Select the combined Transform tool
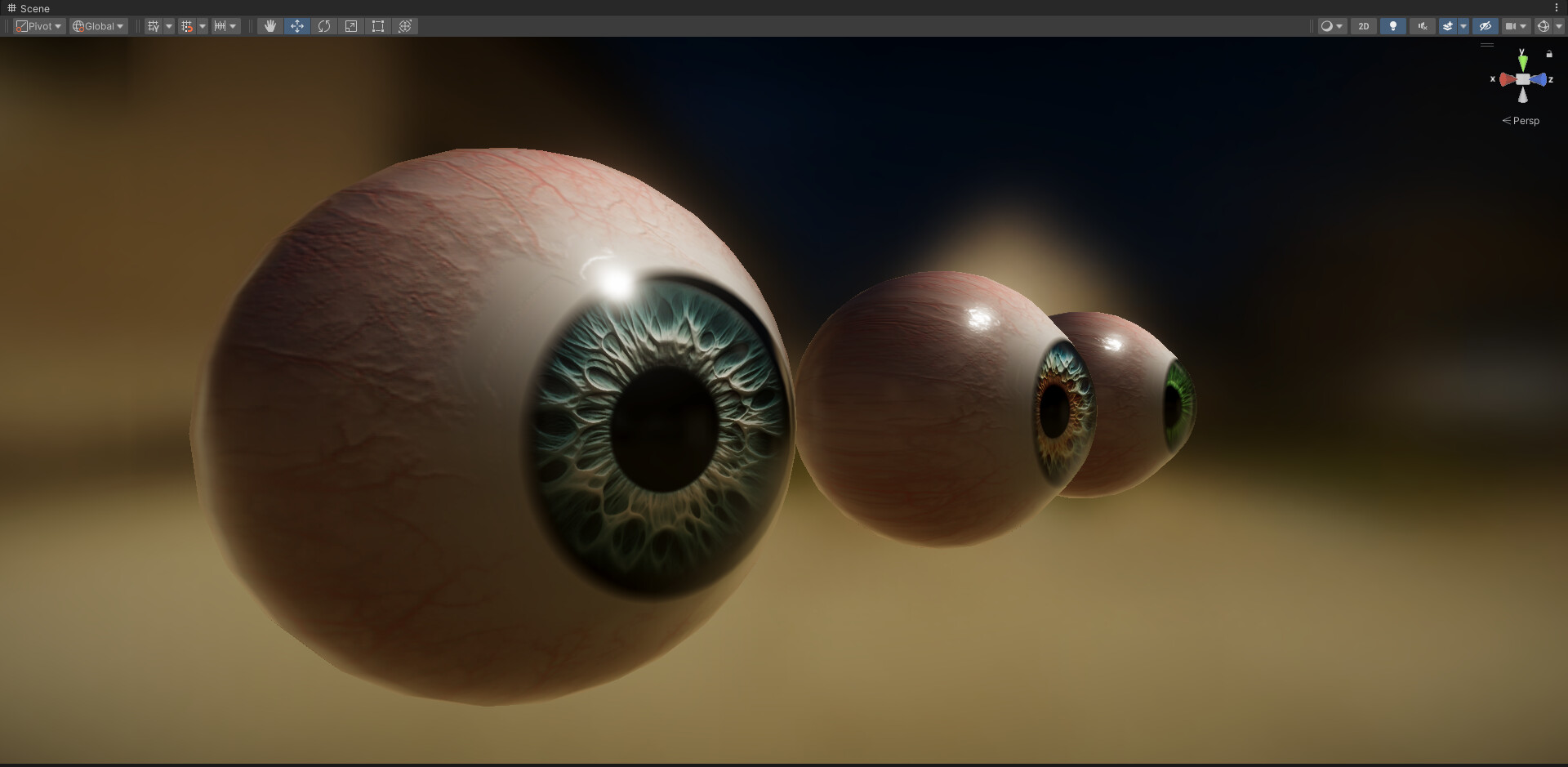Image resolution: width=1568 pixels, height=767 pixels. pos(405,25)
